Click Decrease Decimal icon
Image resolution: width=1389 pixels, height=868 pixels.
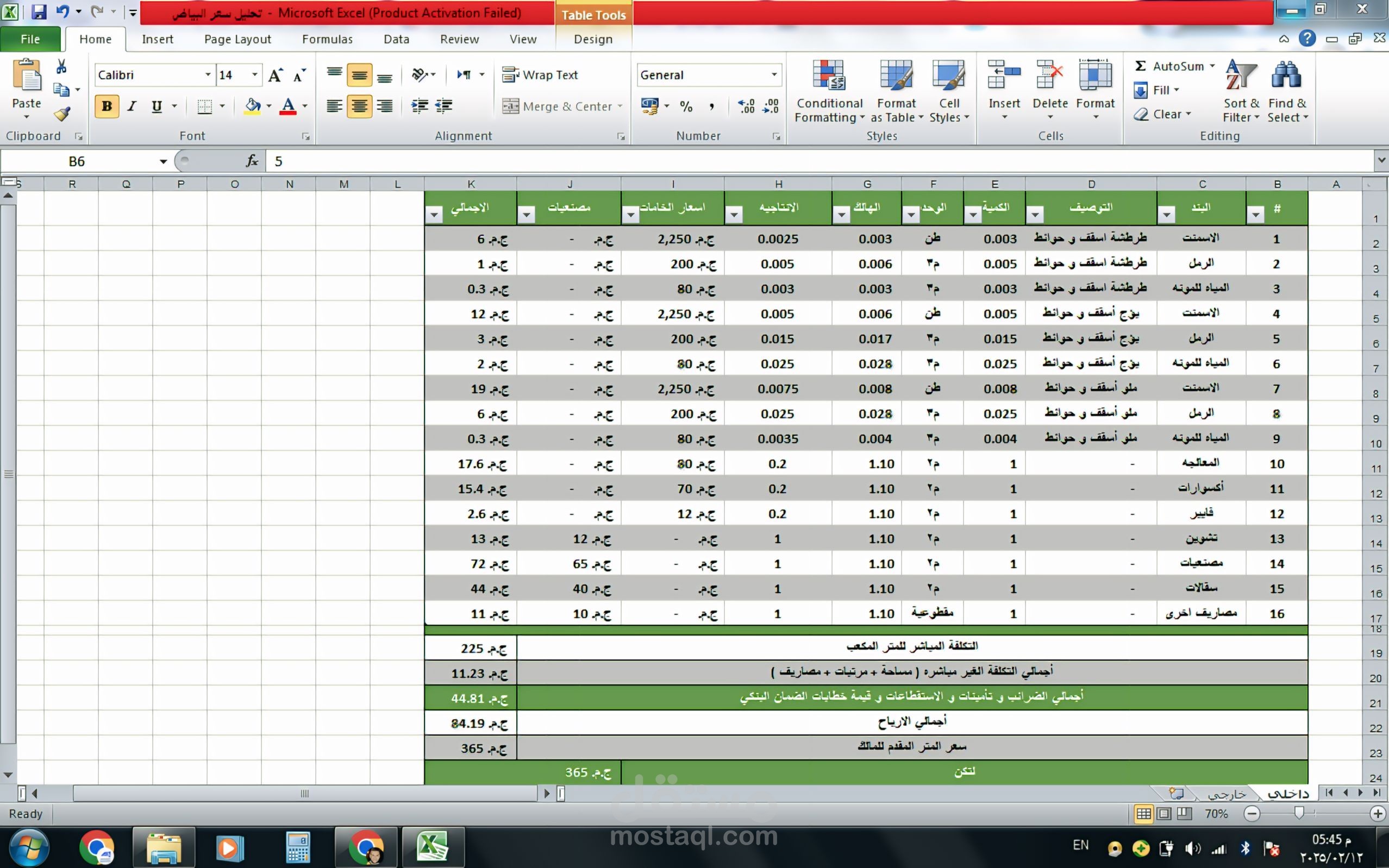pos(771,106)
